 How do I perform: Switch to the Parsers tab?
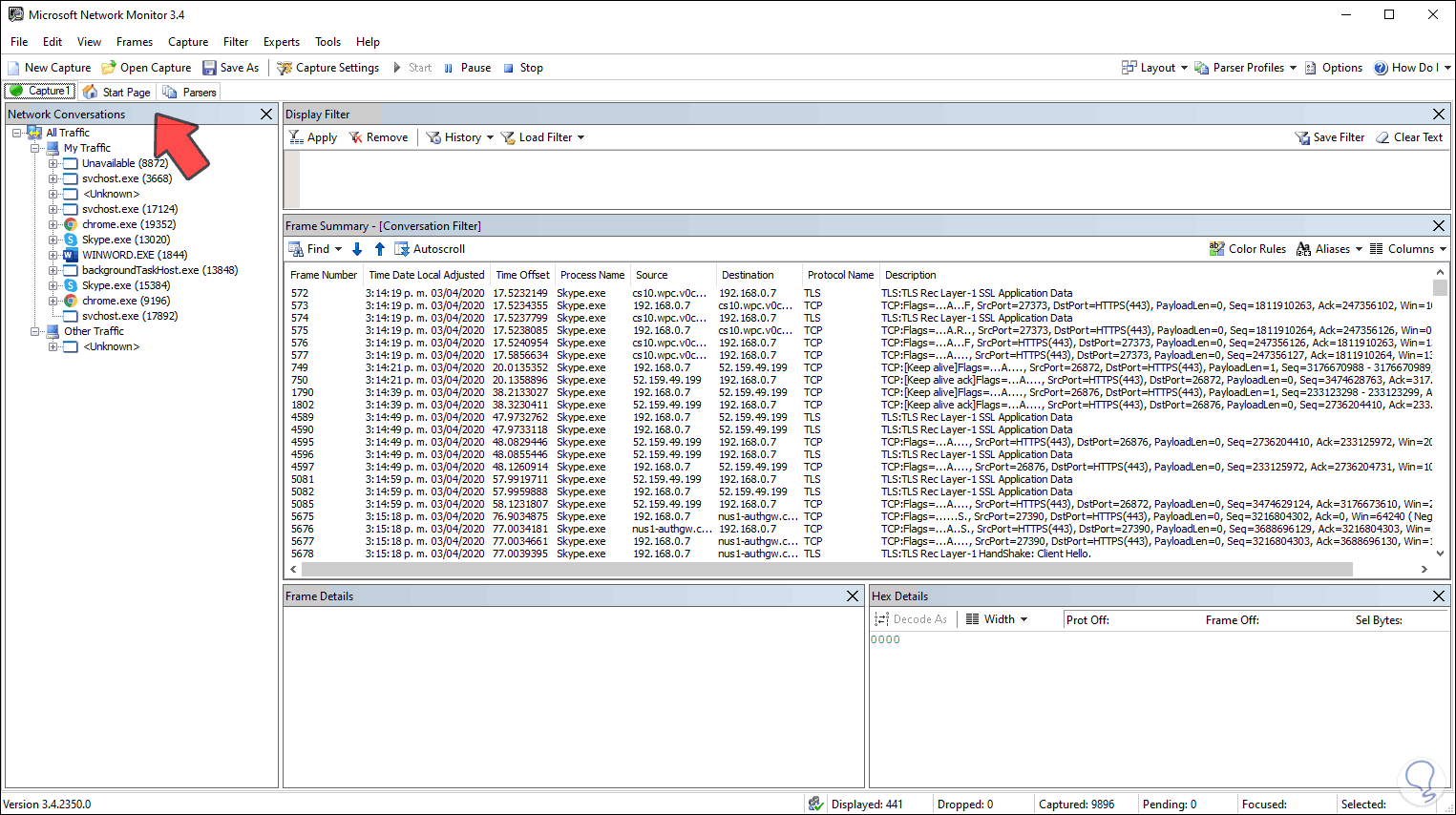(x=189, y=92)
